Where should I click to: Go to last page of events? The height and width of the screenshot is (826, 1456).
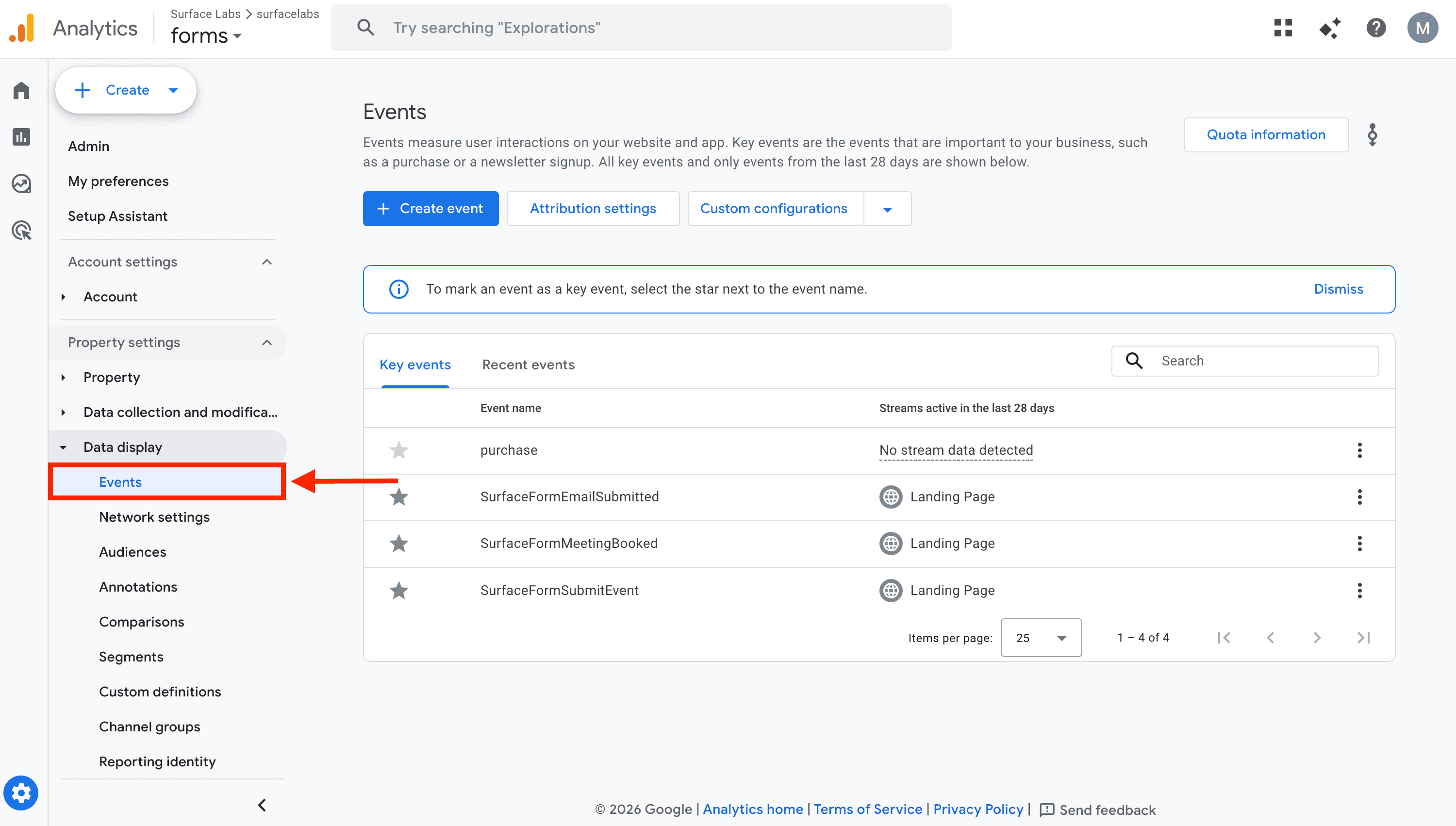(x=1364, y=638)
